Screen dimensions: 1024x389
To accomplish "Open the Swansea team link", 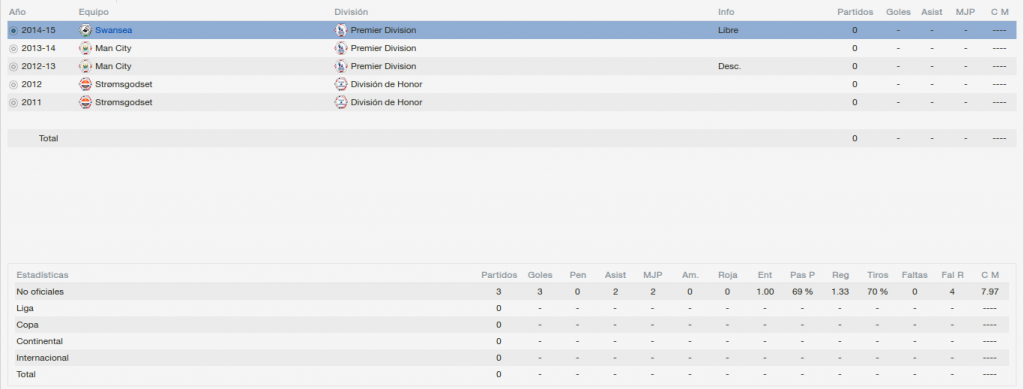I will tap(114, 30).
